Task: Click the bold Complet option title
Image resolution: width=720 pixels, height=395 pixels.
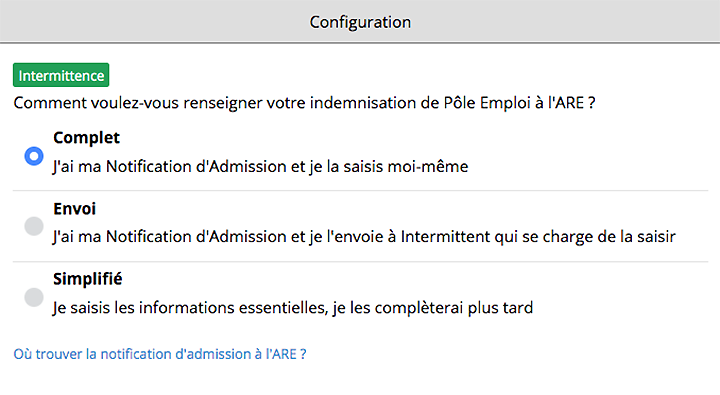Action: pyautogui.click(x=86, y=138)
